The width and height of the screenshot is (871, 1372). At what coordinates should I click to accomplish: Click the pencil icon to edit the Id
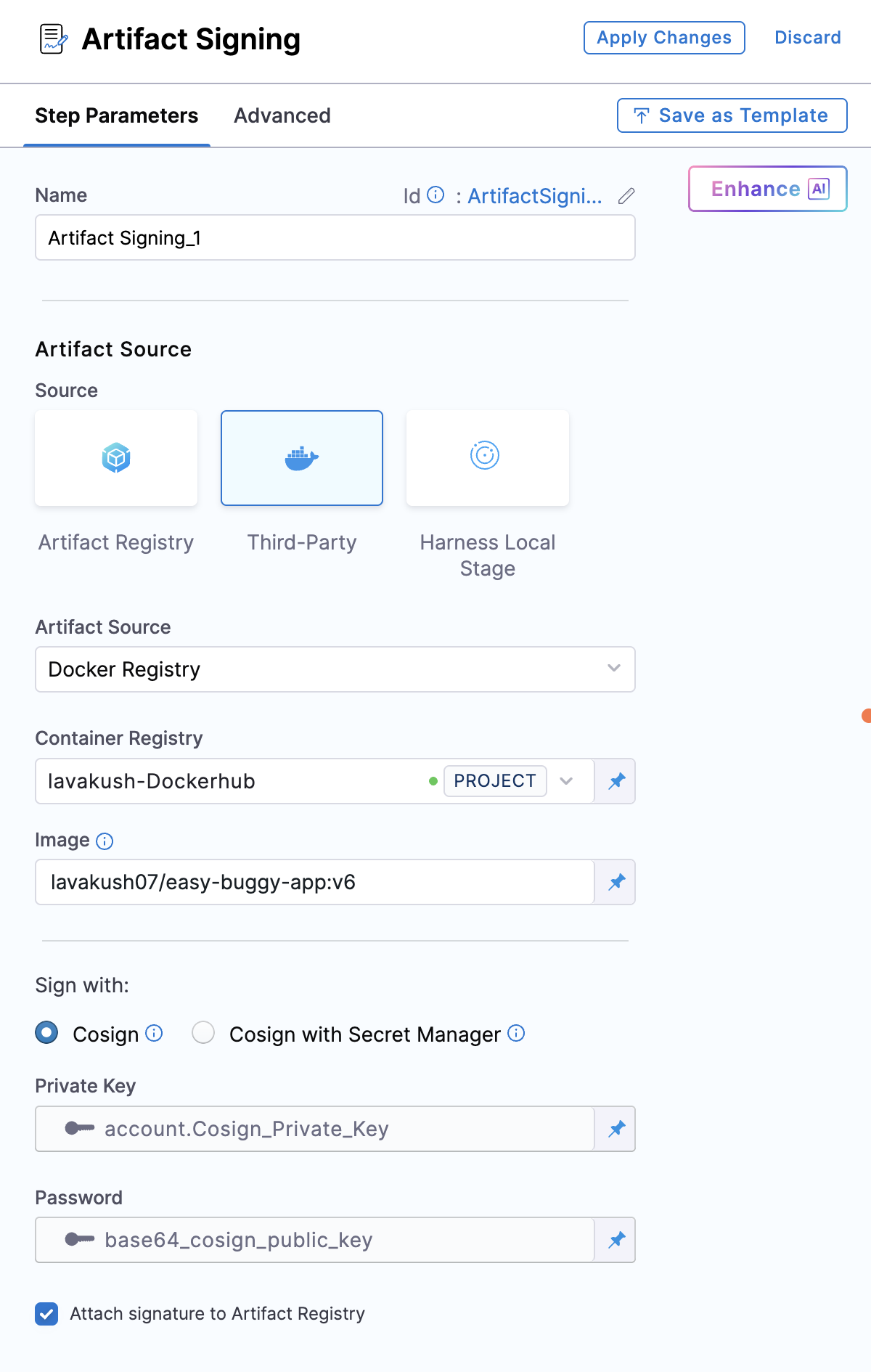coord(626,196)
